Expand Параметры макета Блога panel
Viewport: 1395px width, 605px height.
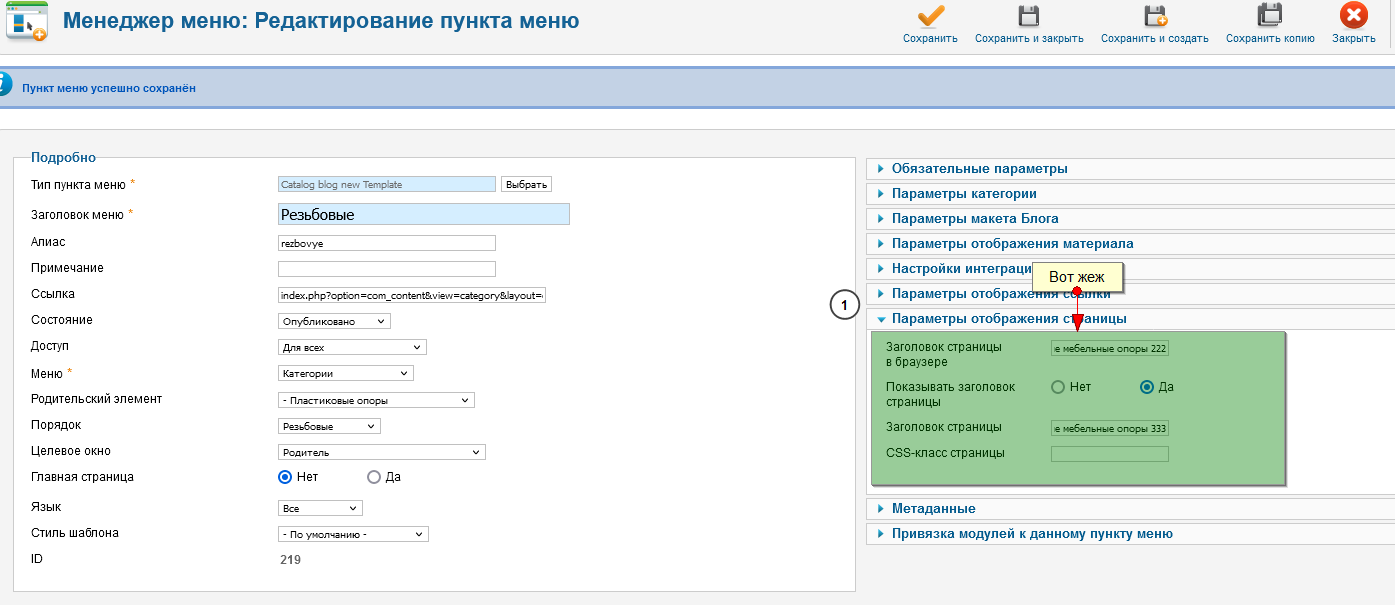[x=974, y=219]
